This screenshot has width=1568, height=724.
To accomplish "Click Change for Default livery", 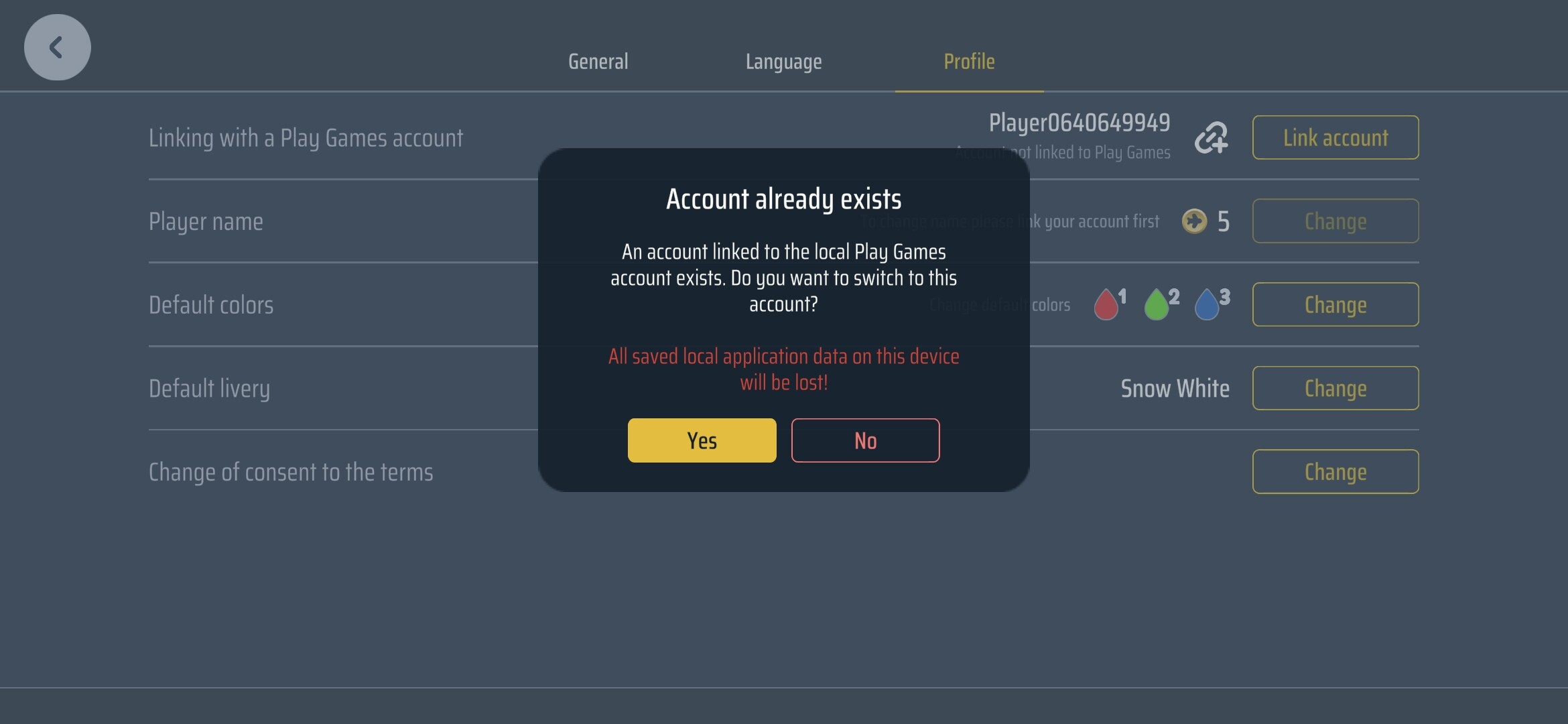I will pos(1335,388).
